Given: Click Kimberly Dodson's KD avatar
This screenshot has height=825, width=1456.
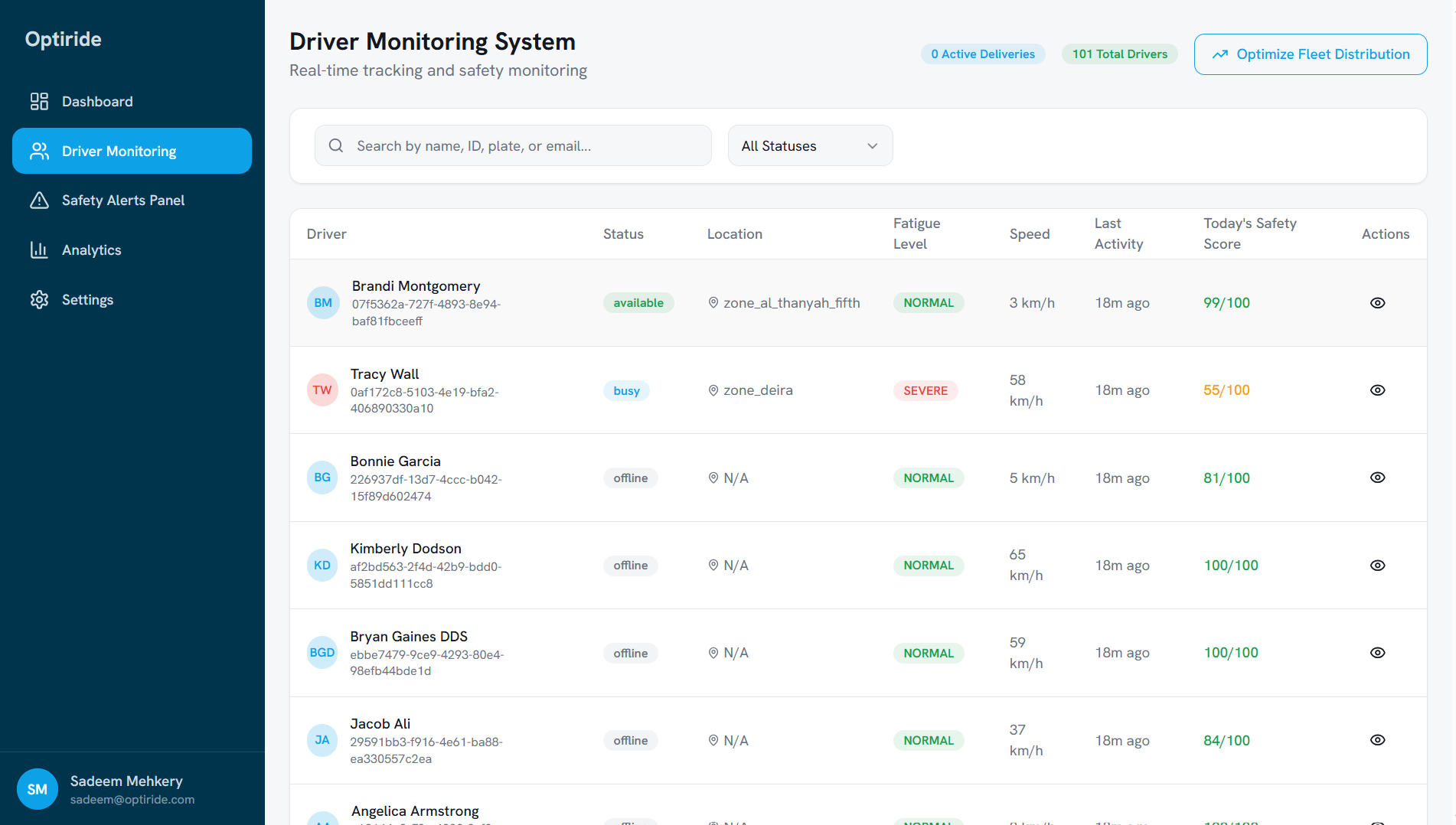Looking at the screenshot, I should (322, 565).
